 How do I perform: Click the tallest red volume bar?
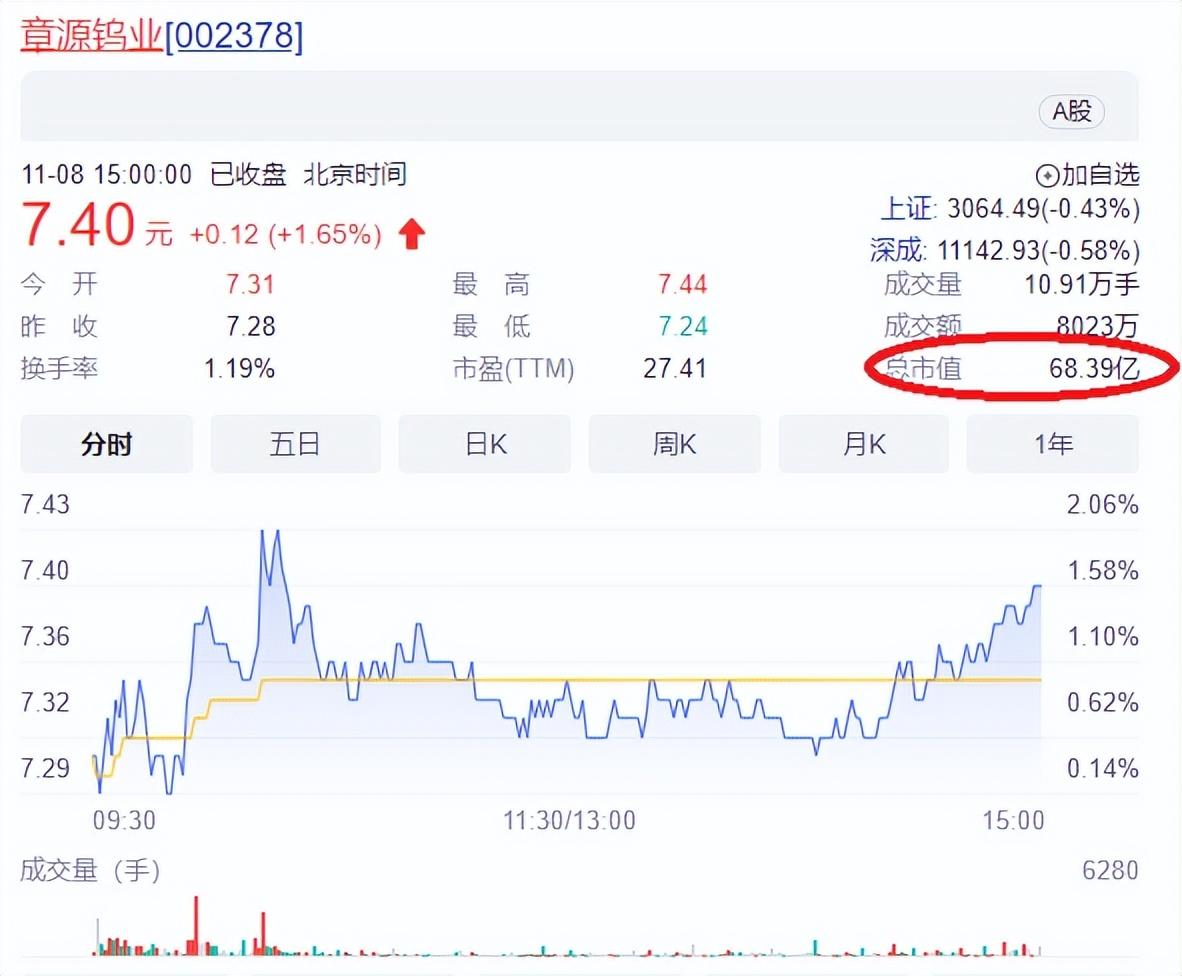pyautogui.click(x=196, y=926)
